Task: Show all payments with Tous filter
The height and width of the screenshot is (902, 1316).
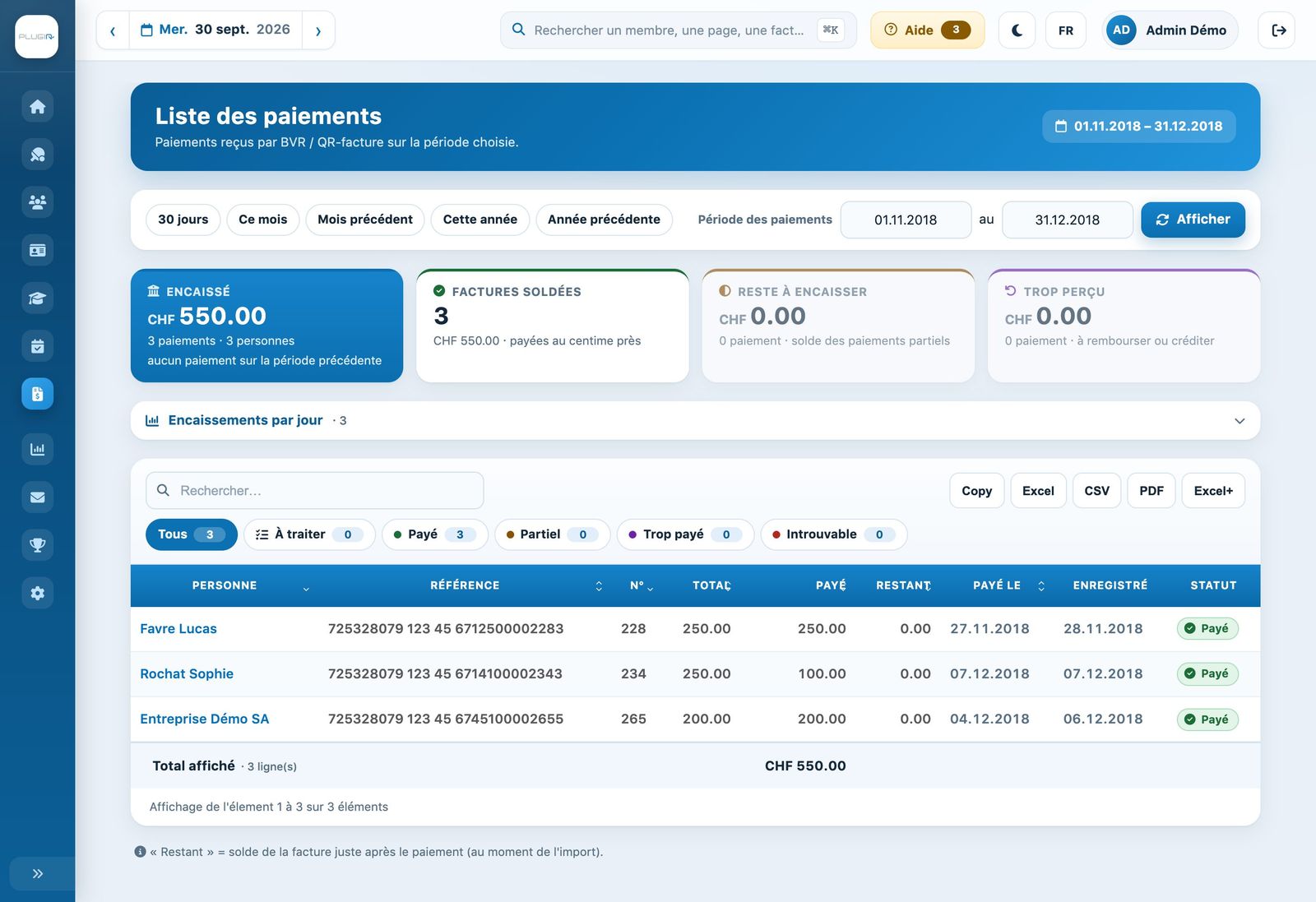Action: coord(191,534)
